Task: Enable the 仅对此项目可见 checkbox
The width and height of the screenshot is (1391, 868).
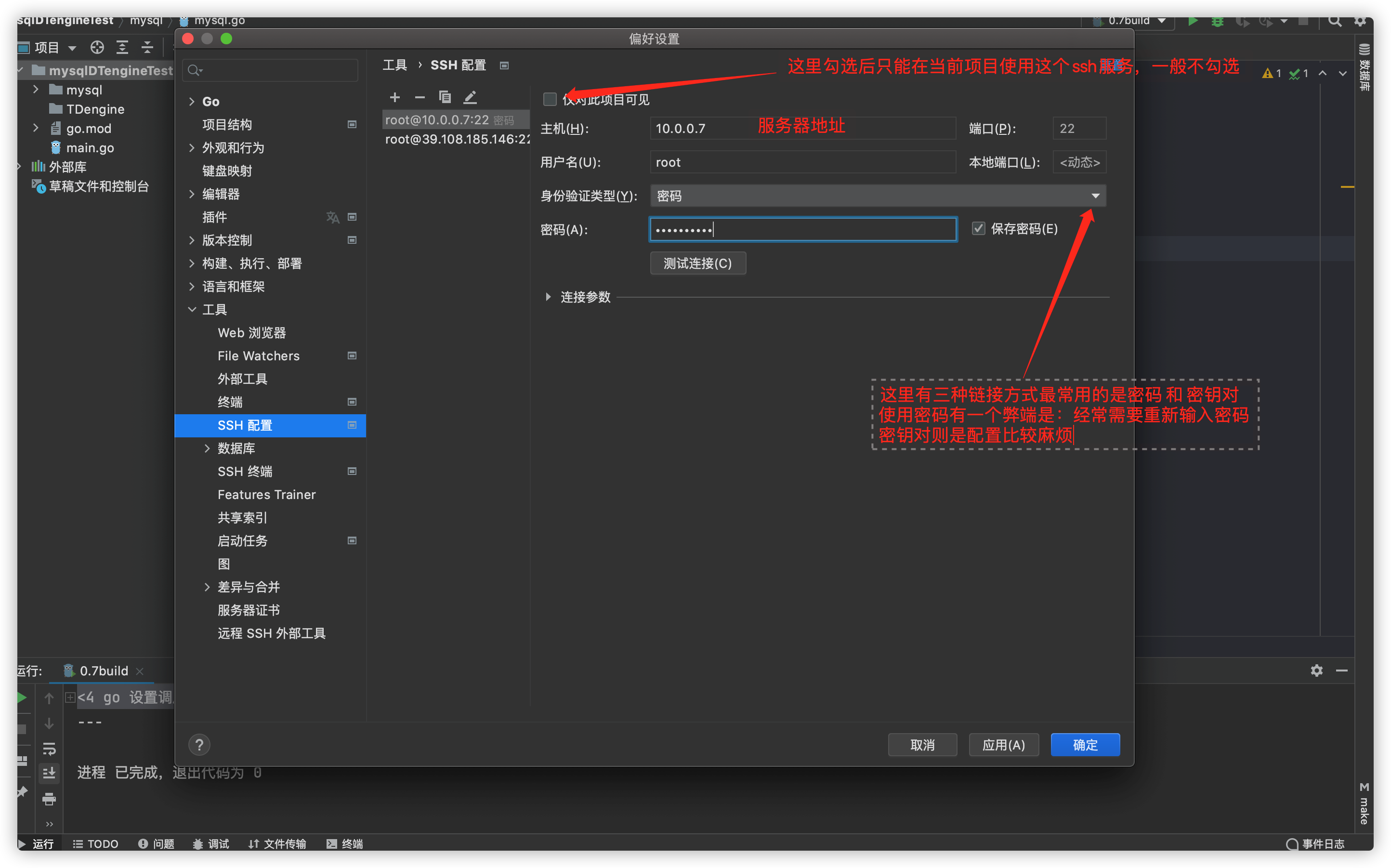Action: pos(550,99)
